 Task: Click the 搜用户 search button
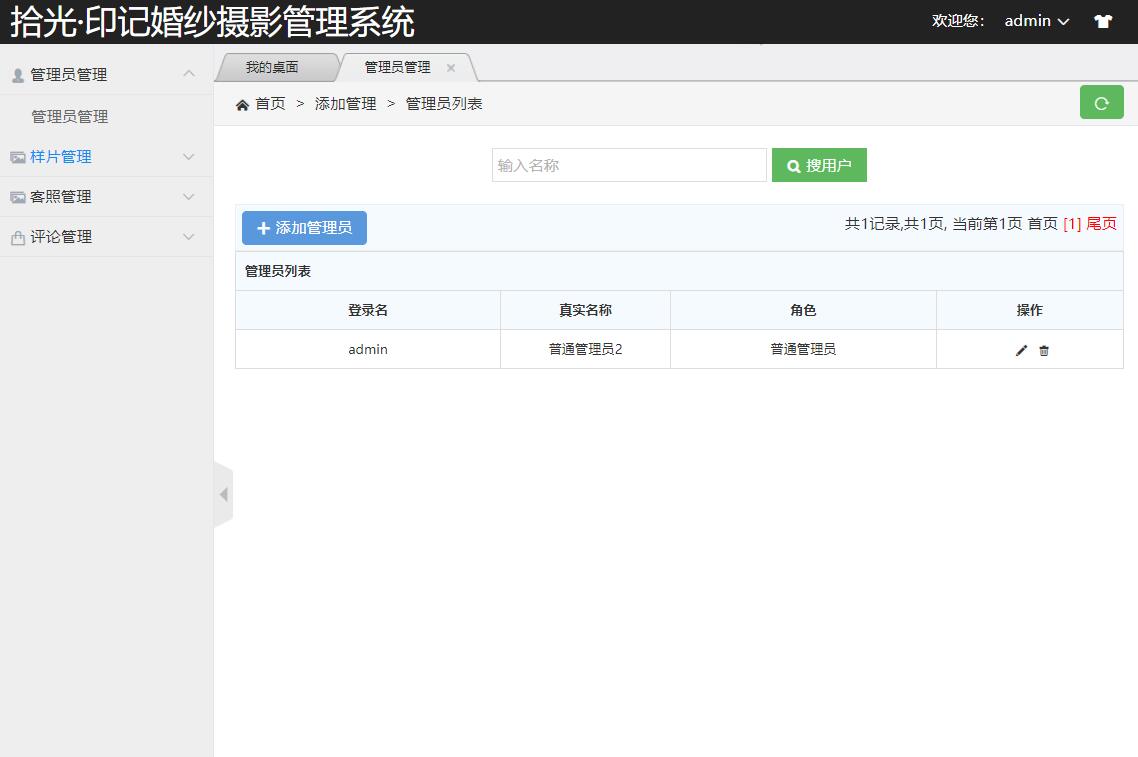[x=818, y=165]
